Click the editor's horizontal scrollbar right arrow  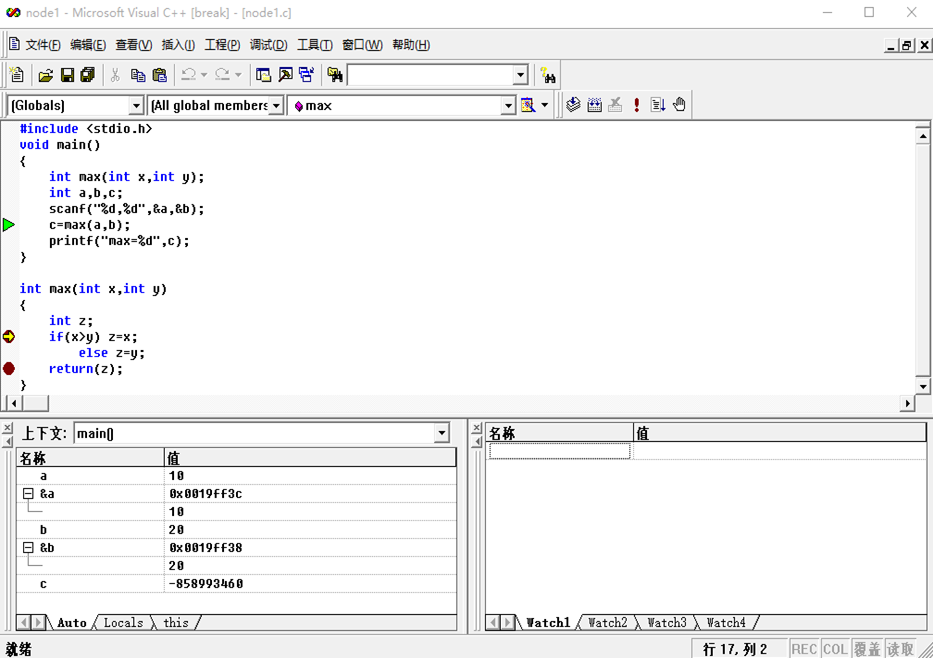[x=907, y=403]
